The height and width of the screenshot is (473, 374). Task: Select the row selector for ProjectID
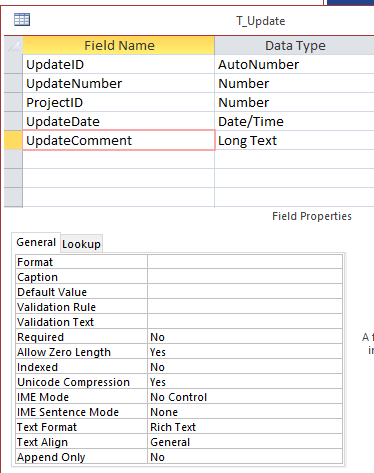[13, 102]
